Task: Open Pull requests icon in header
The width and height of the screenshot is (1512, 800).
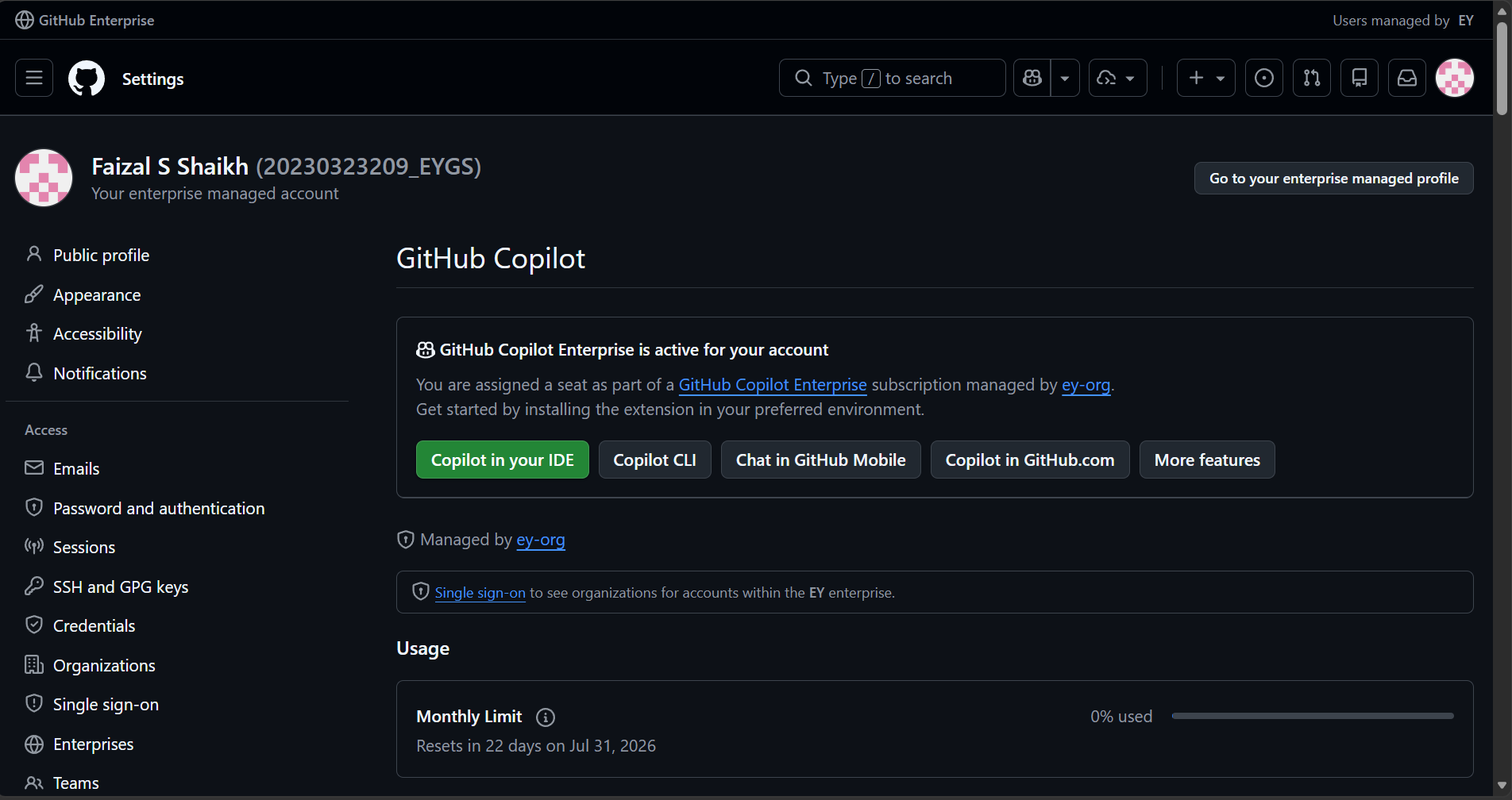Action: point(1312,78)
